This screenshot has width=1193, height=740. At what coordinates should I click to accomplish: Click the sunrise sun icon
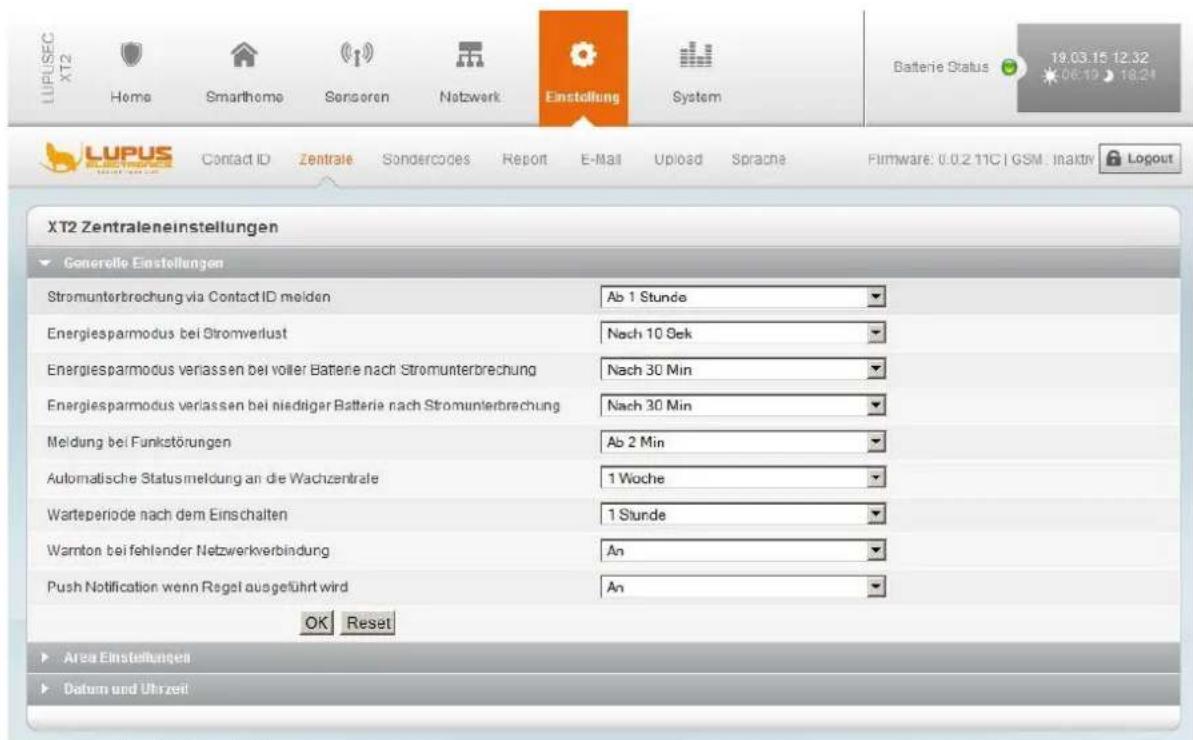point(1050,76)
